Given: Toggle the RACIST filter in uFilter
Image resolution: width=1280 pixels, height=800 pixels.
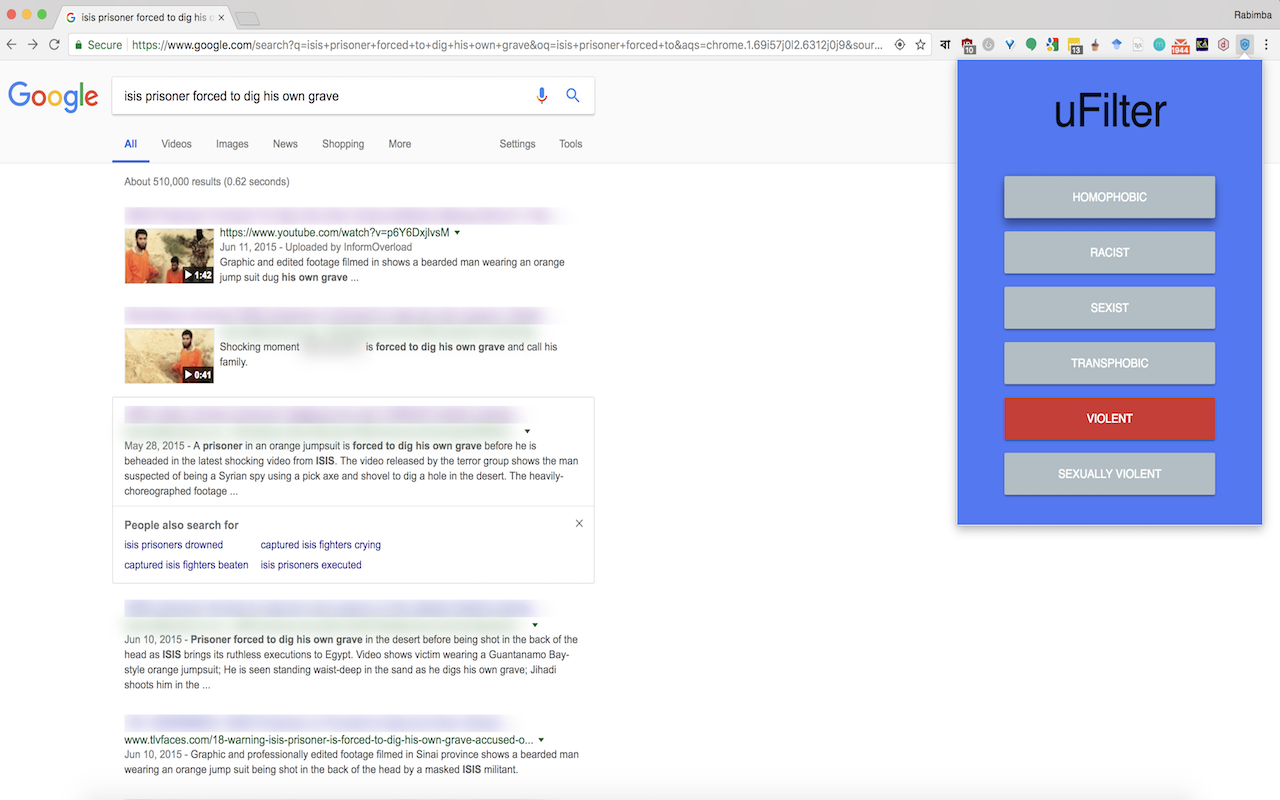Looking at the screenshot, I should tap(1109, 252).
